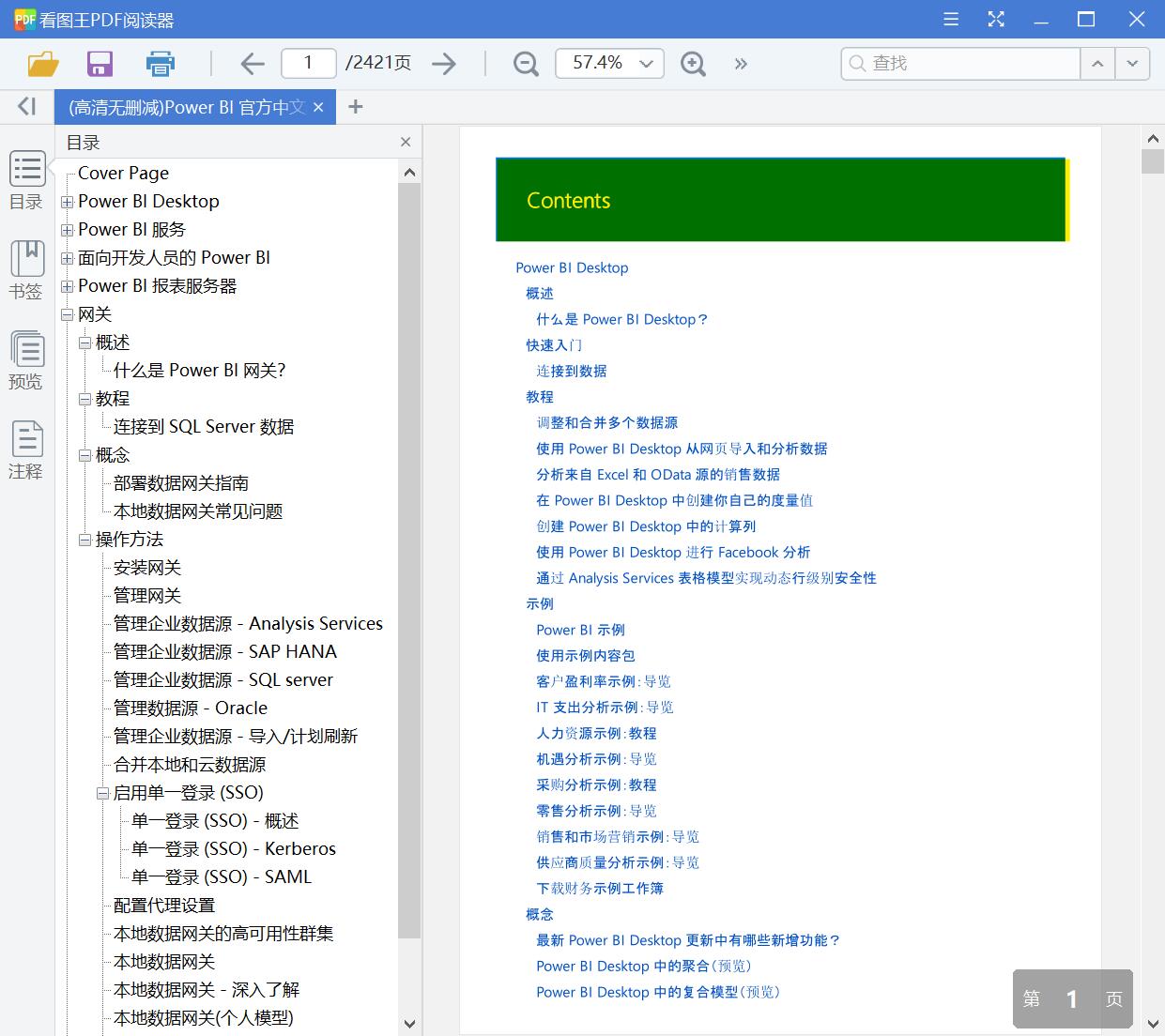Expand Power BI 报表服务器 node

coord(67,286)
